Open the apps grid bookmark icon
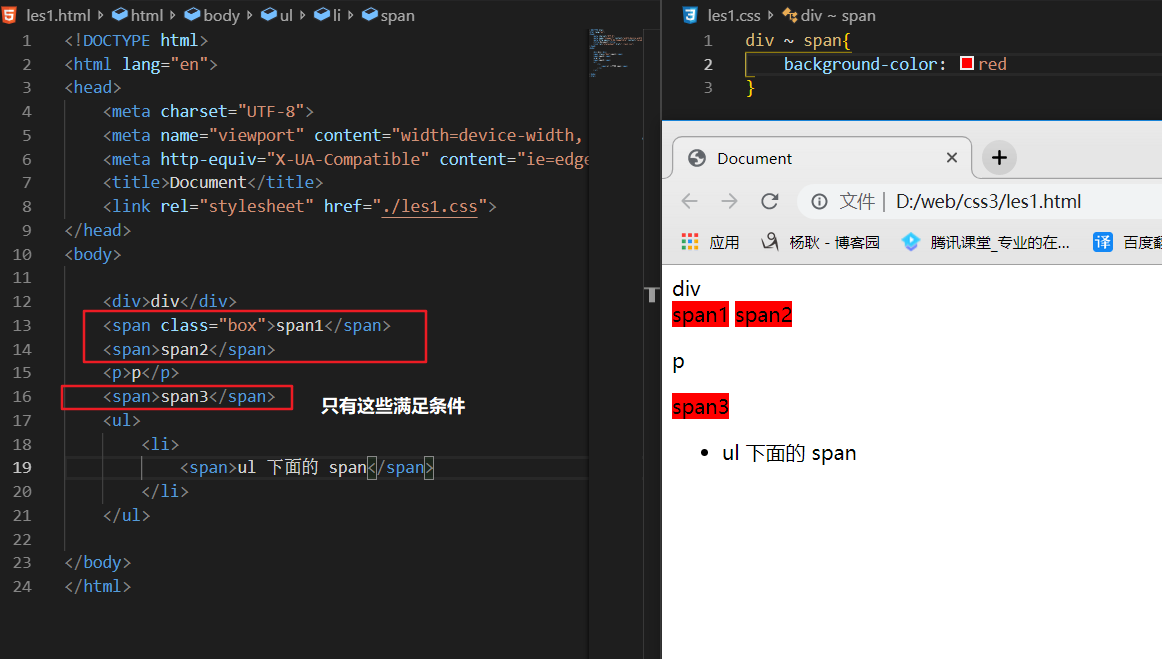1162x659 pixels. point(690,242)
